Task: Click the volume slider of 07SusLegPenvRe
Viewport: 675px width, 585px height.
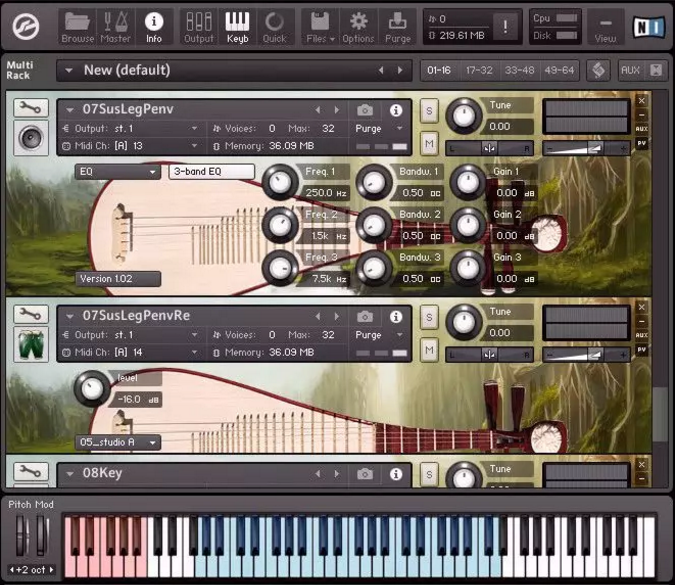Action: pyautogui.click(x=586, y=355)
